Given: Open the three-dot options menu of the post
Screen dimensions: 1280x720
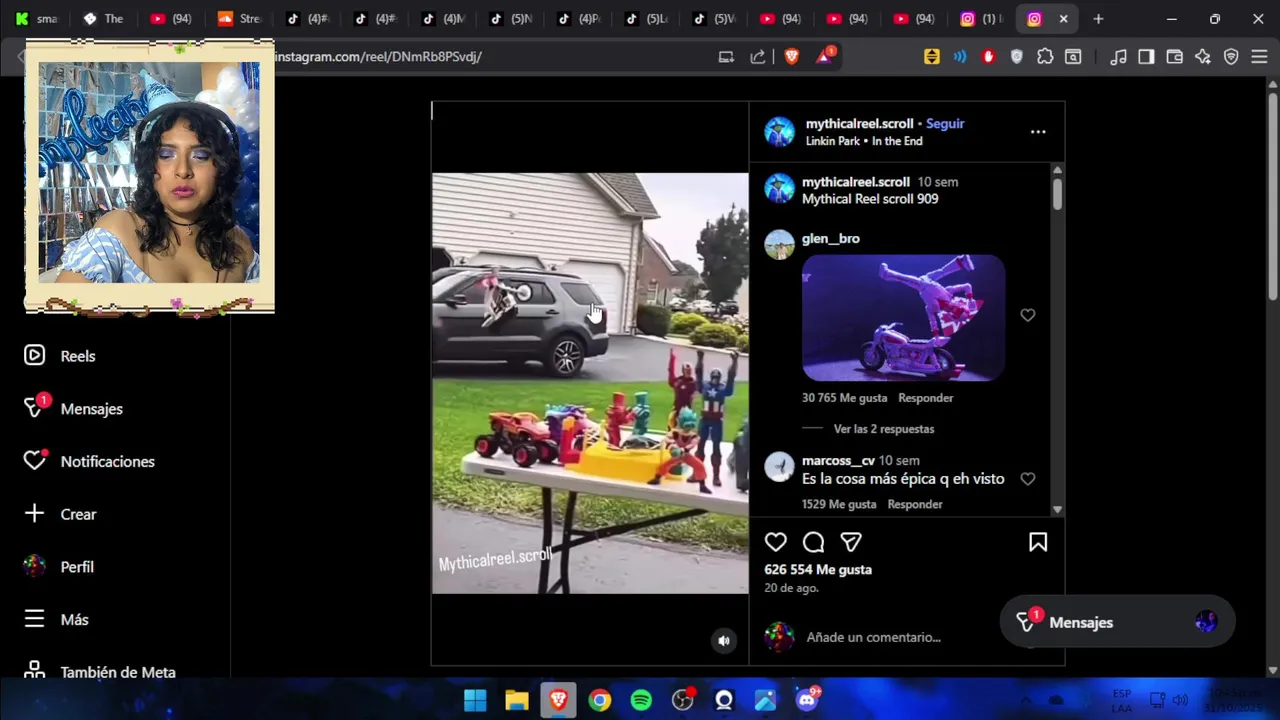Looking at the screenshot, I should 1038,132.
